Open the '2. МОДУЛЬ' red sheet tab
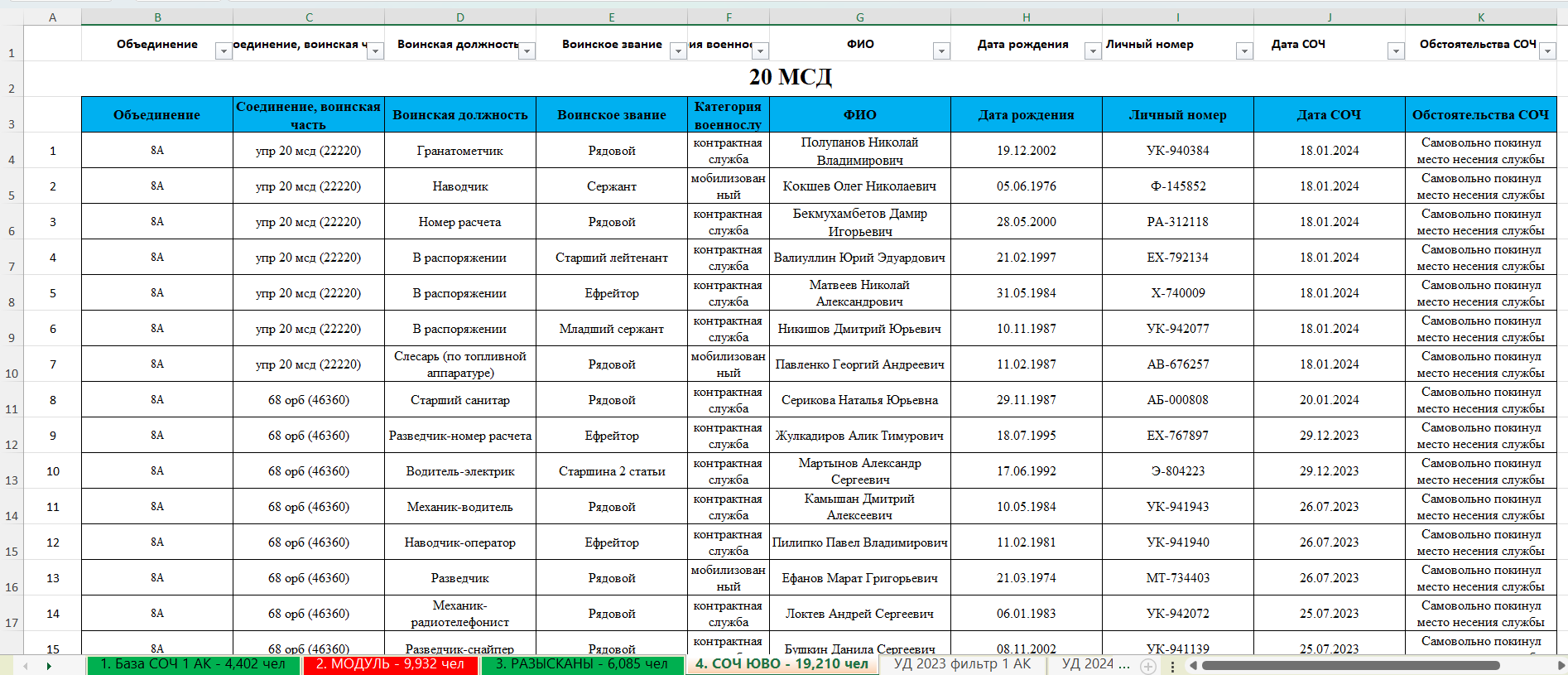Viewport: 1568px width, 675px height. click(389, 664)
